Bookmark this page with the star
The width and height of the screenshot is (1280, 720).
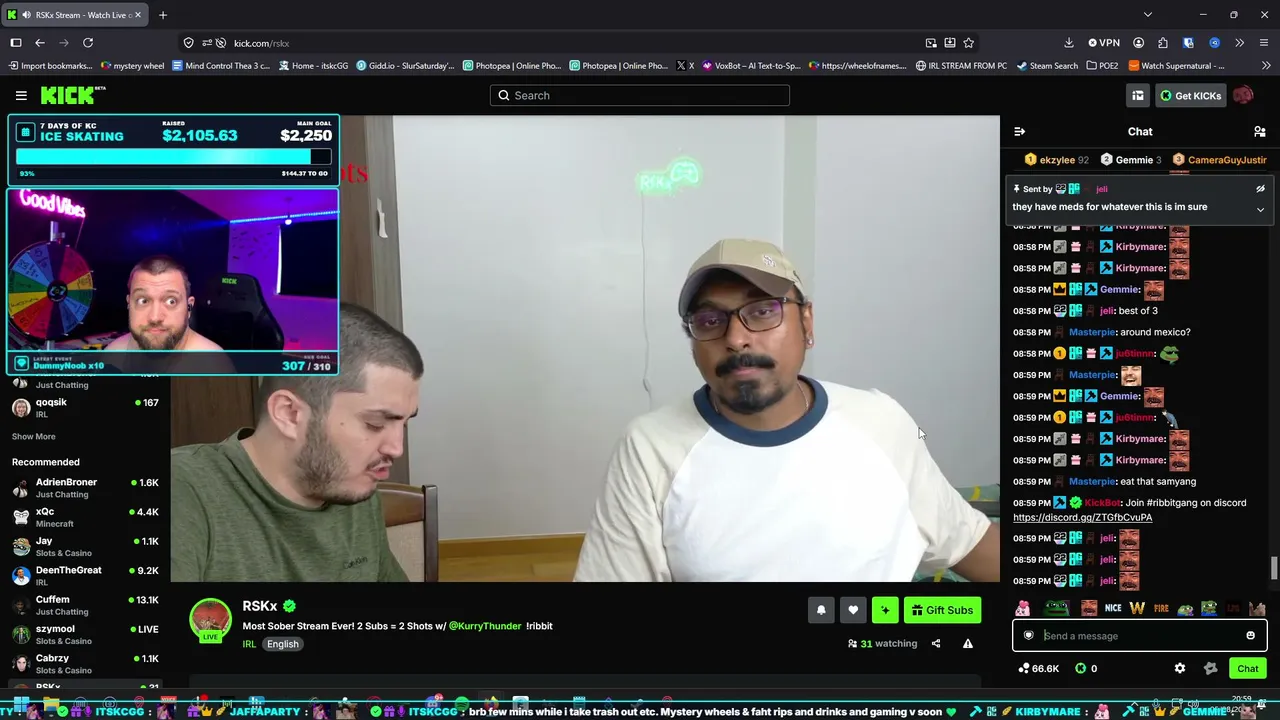tap(968, 43)
